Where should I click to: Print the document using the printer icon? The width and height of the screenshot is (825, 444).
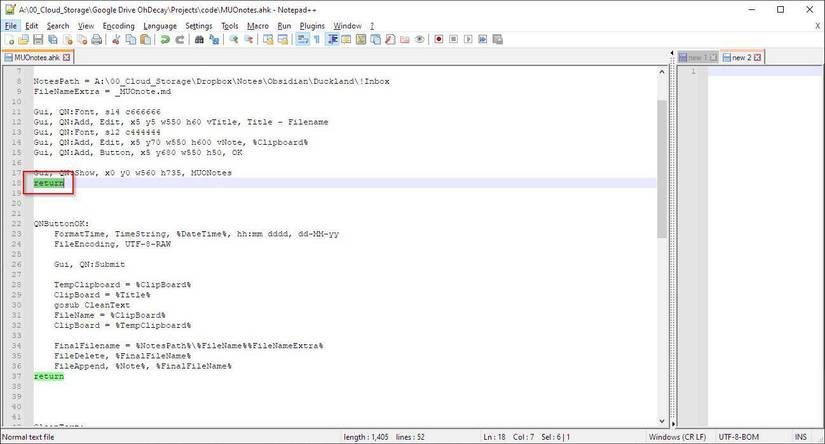[97, 39]
